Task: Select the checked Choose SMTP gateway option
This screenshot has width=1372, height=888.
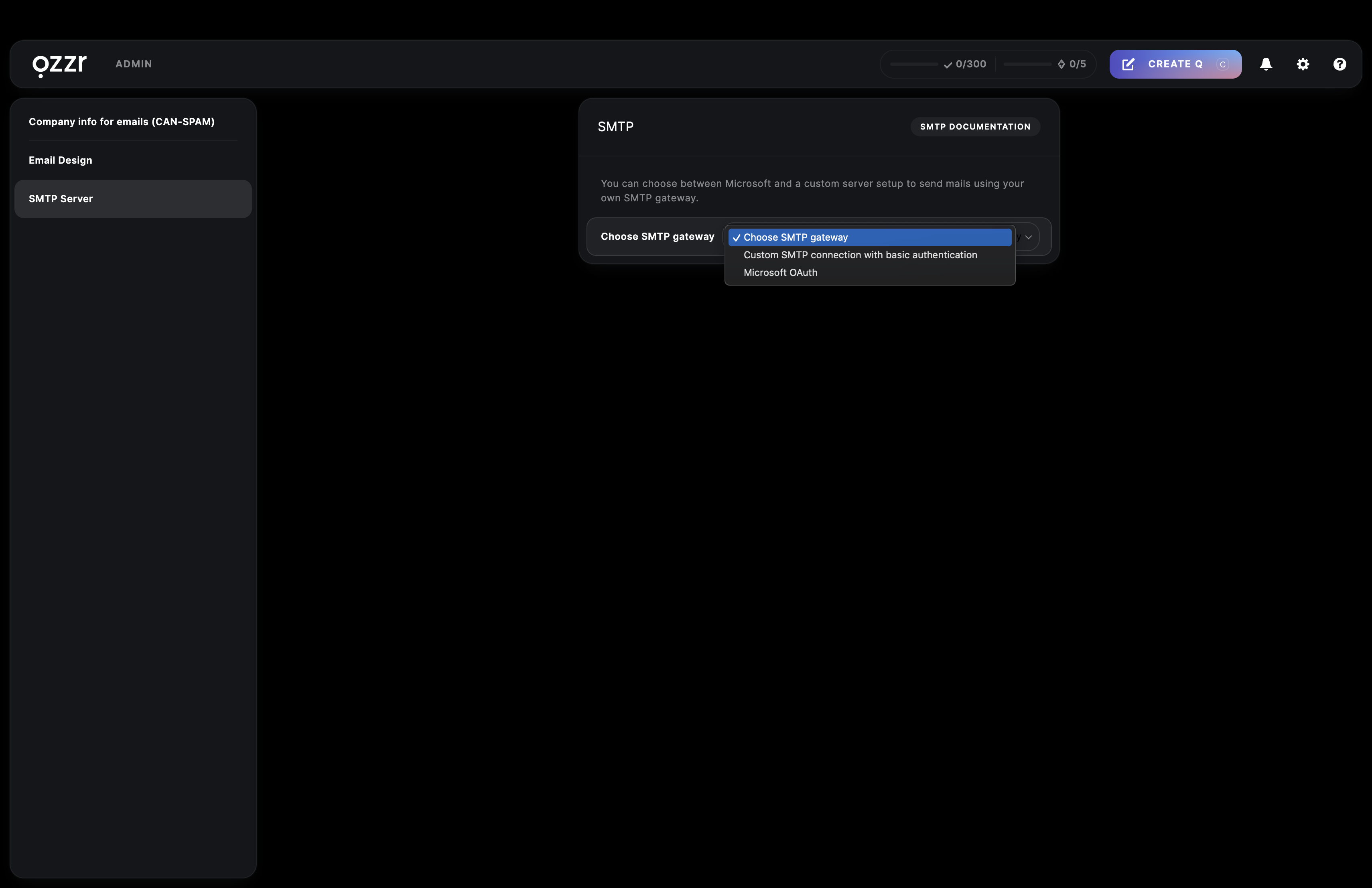Action: pos(796,237)
